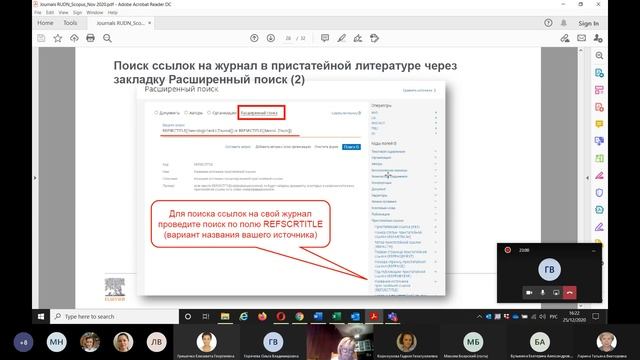Select participant МН avatar
The width and height of the screenshot is (640, 360).
point(56,342)
